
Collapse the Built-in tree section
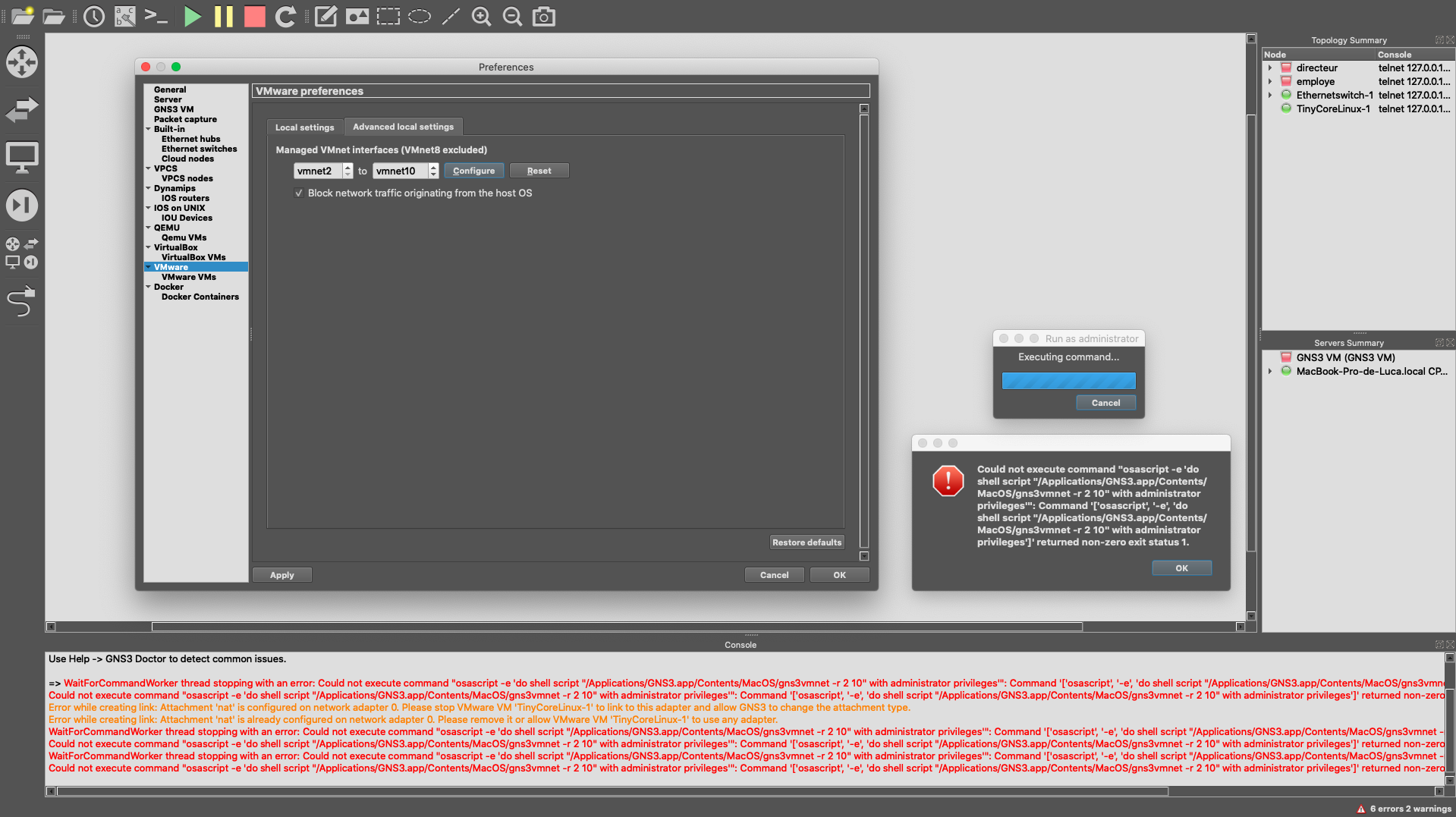point(148,129)
